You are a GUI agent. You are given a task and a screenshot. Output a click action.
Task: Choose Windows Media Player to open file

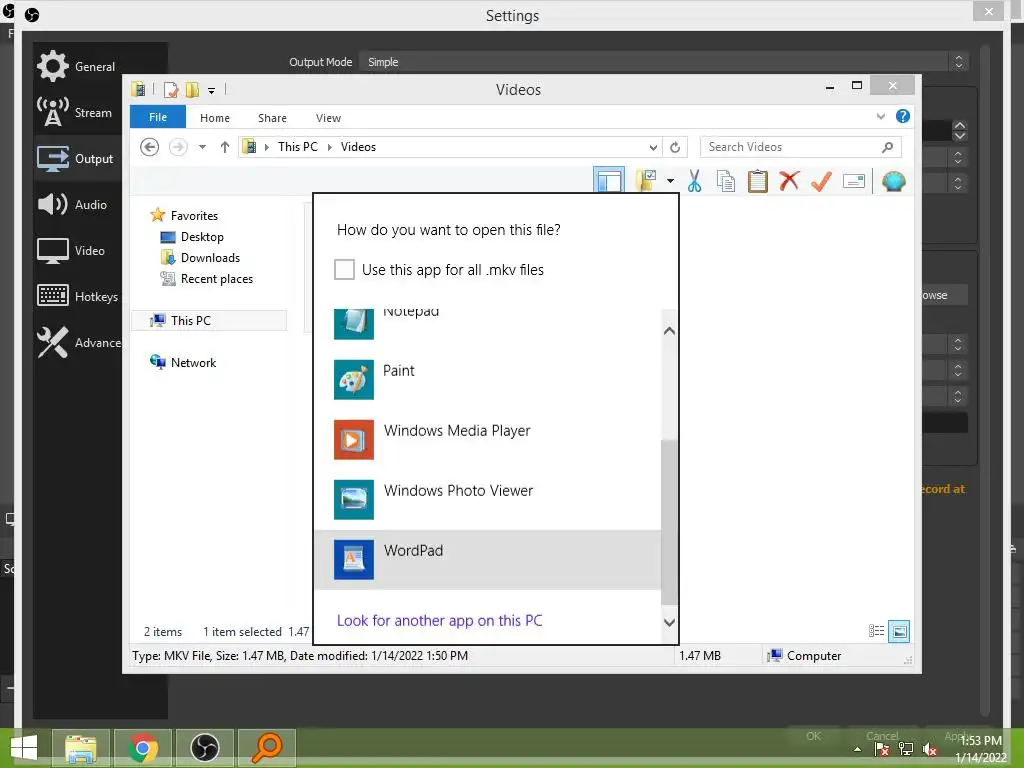[487, 440]
